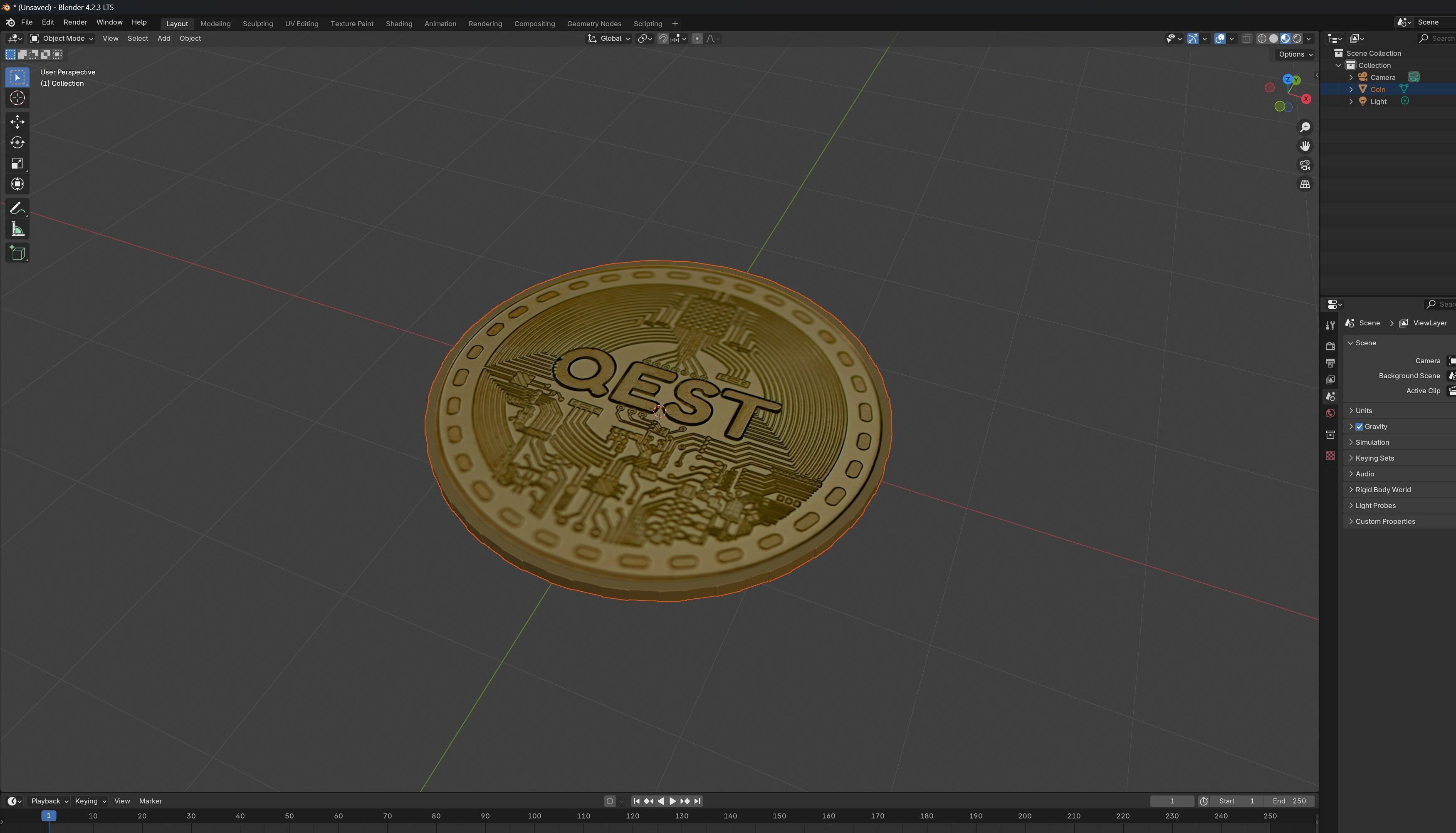Select the Cursor tool in toolbar

click(x=17, y=98)
